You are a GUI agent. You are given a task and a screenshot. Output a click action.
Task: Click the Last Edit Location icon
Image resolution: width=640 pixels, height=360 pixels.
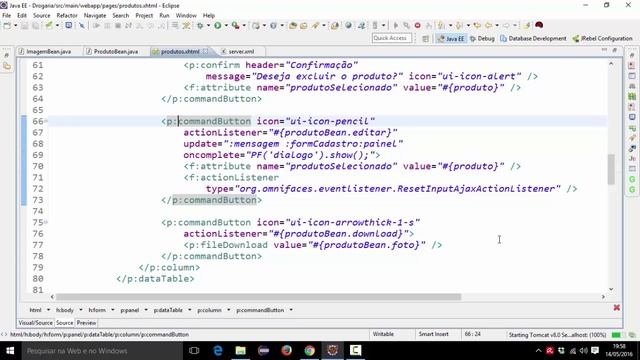(x=477, y=26)
